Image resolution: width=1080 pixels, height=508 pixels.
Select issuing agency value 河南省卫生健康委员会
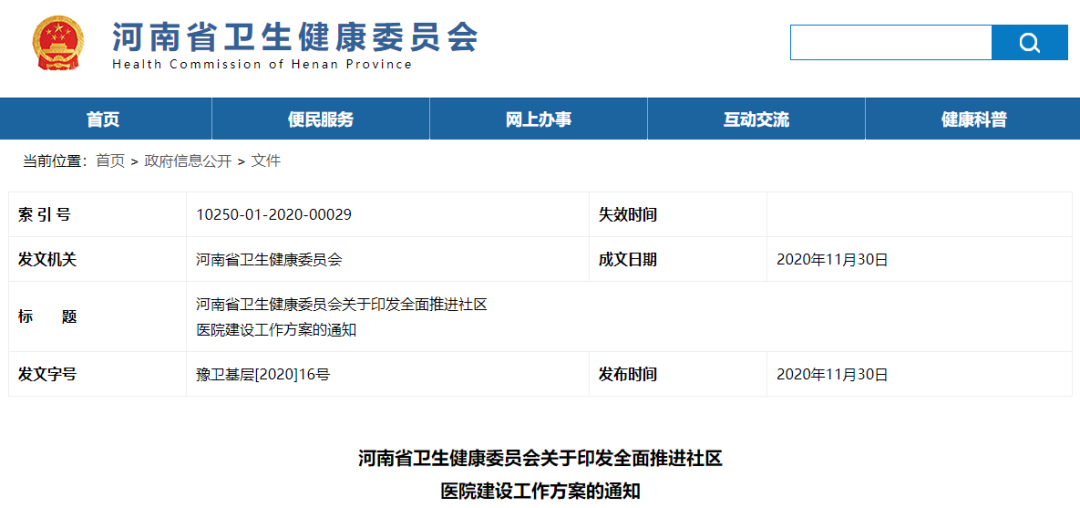pos(269,260)
